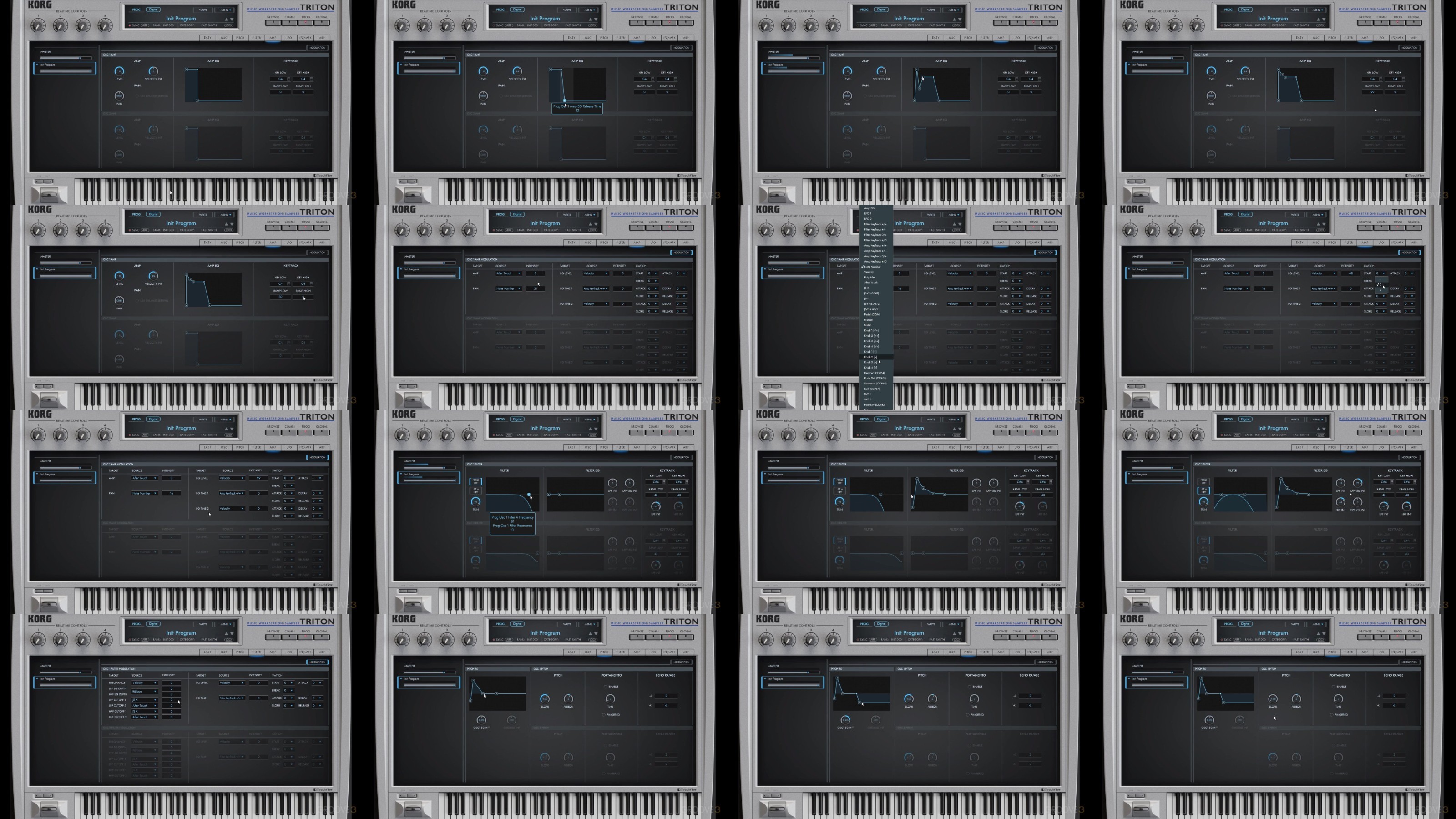Click Pan knob on the Amp EG Release Time tooltip screen
The width and height of the screenshot is (1456, 819).
[483, 96]
